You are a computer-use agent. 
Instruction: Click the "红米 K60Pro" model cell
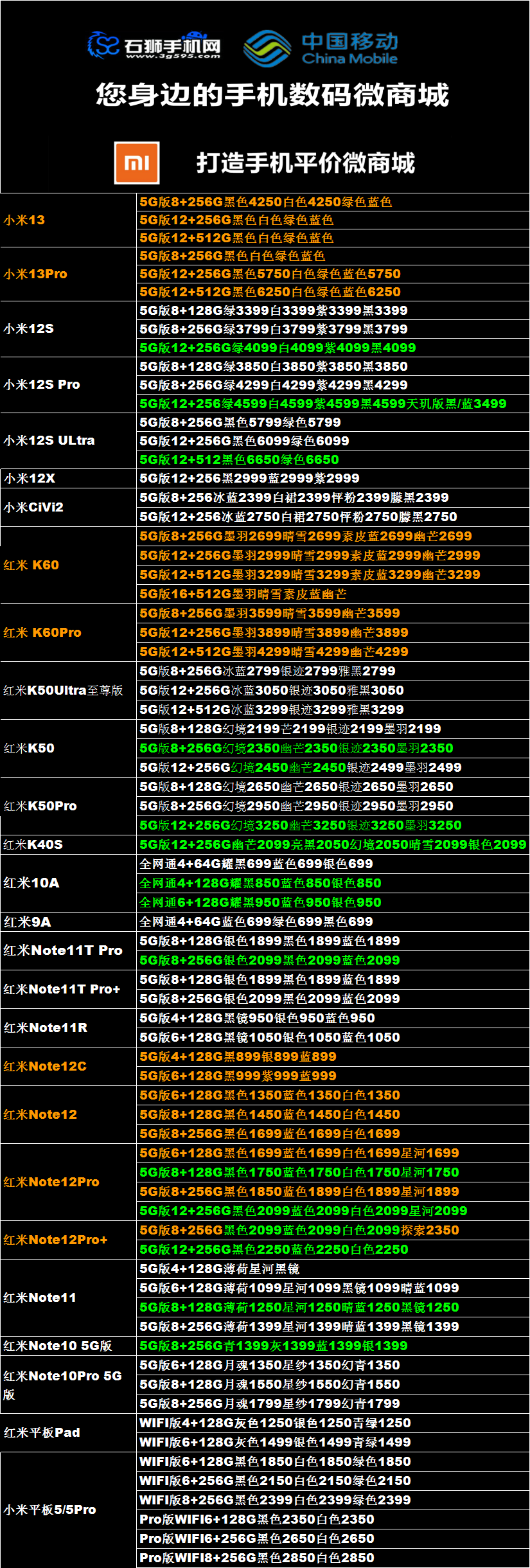68,632
